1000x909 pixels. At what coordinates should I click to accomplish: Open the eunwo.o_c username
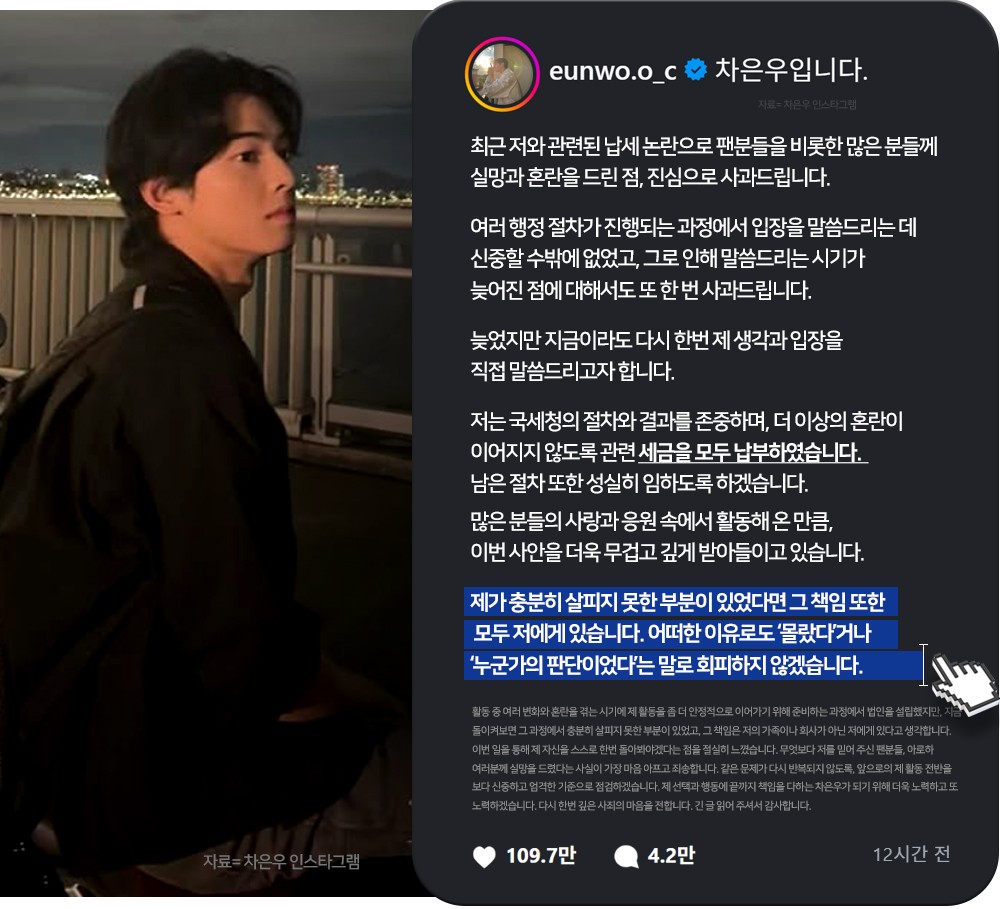pyautogui.click(x=612, y=71)
